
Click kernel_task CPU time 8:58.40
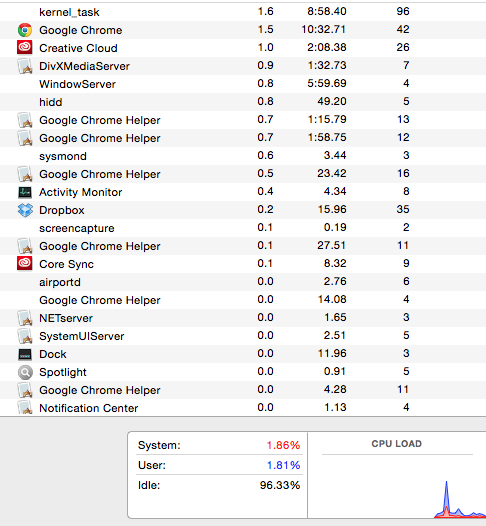point(327,11)
